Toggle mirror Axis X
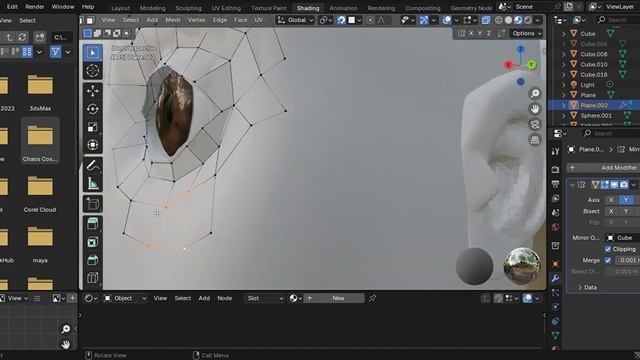 (611, 200)
